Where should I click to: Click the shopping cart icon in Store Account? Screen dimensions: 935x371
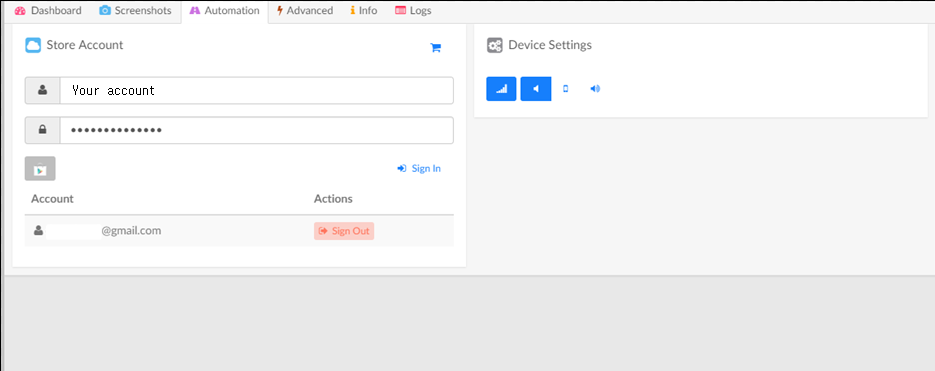point(435,48)
